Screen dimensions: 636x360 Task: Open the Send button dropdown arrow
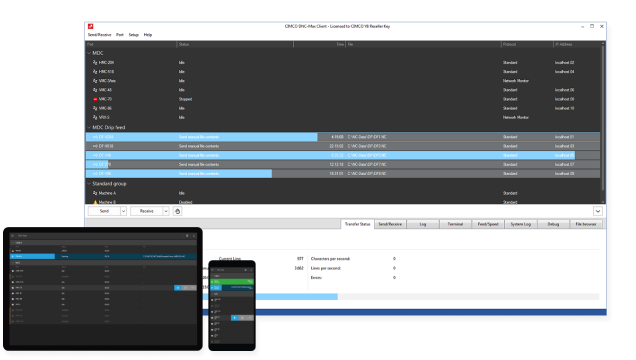(123, 211)
